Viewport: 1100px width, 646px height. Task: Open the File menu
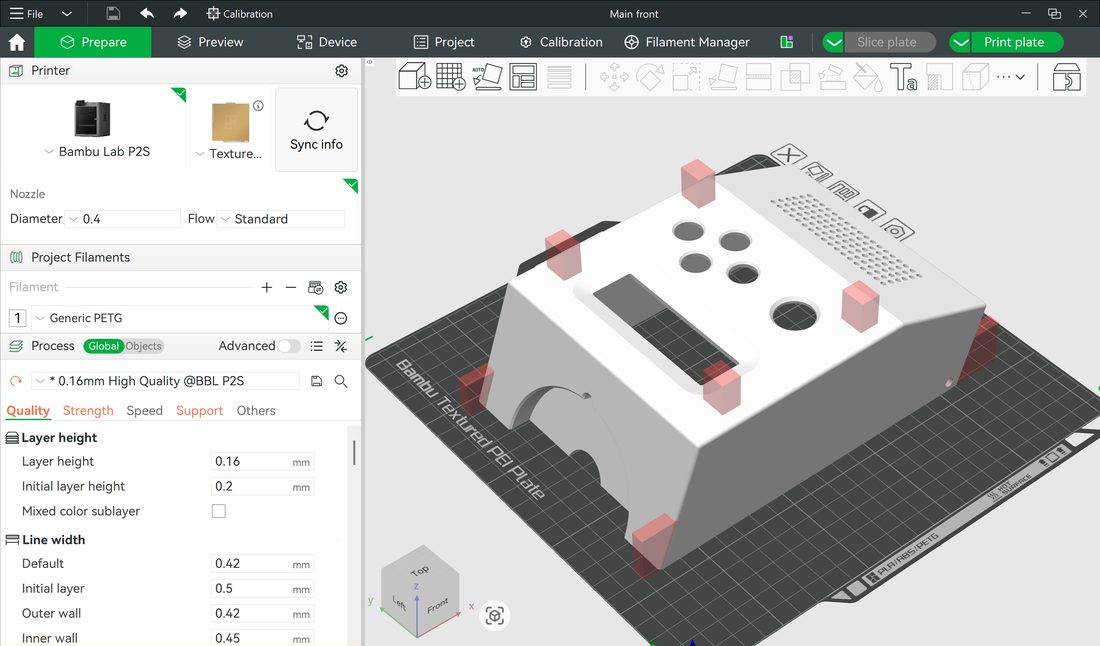tap(27, 13)
